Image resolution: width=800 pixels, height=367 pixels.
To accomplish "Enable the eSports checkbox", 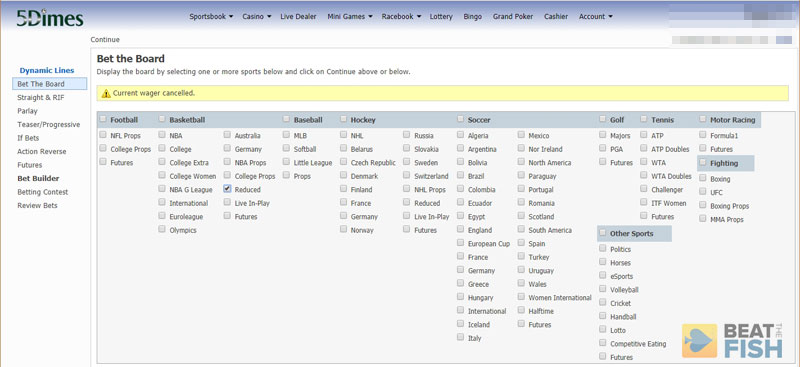I will click(603, 276).
